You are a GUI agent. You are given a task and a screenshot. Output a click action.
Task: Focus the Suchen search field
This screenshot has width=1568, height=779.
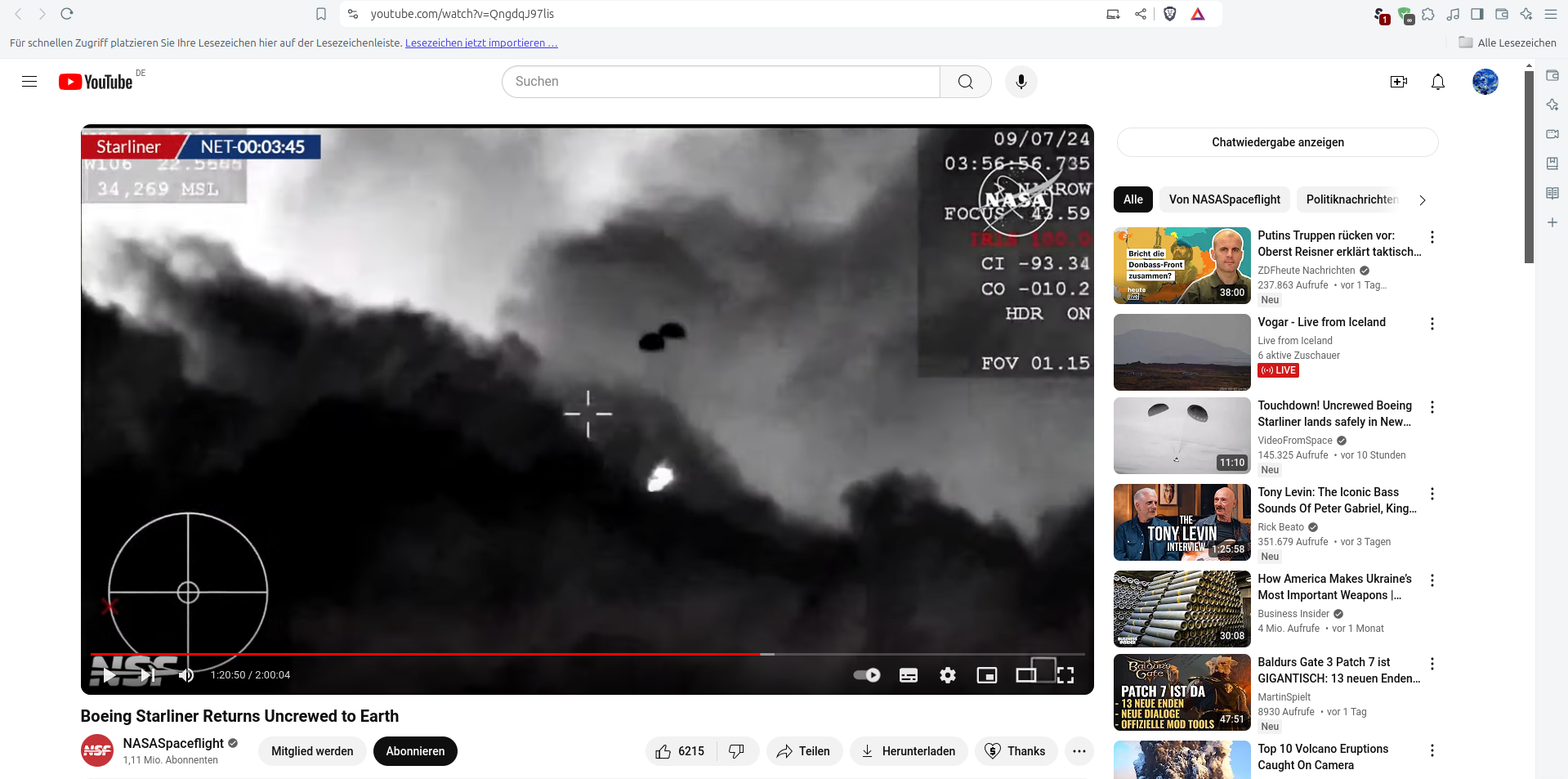point(721,82)
